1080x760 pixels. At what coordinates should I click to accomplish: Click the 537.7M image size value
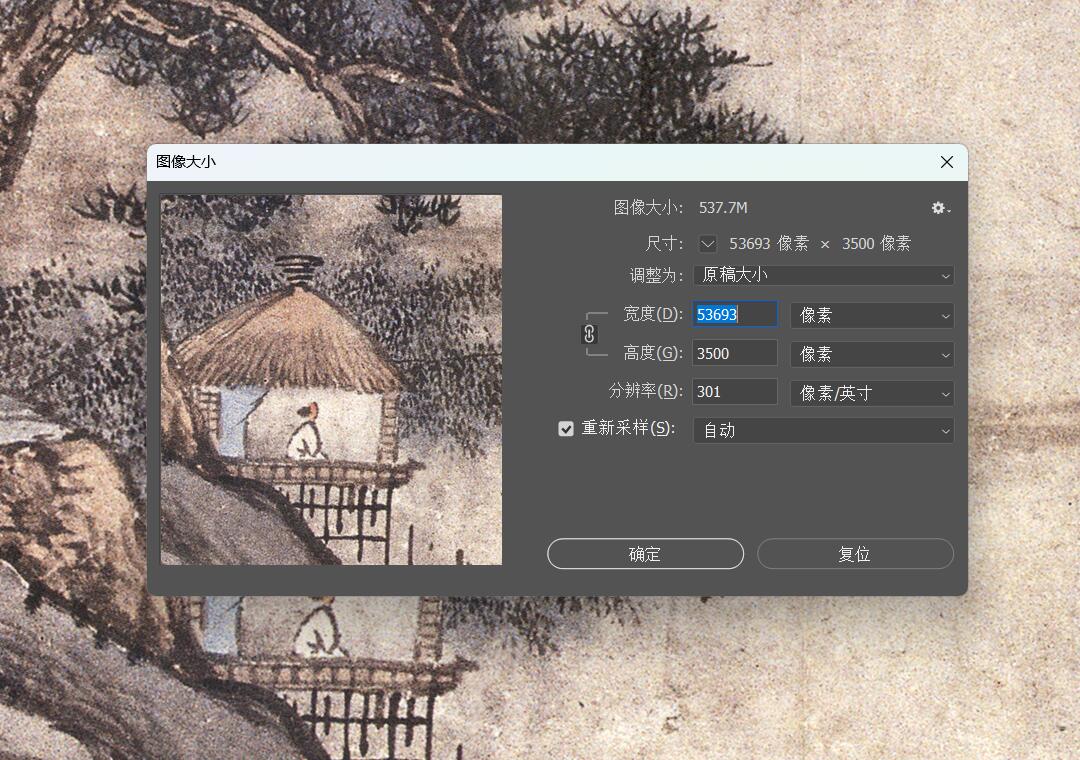(x=723, y=208)
